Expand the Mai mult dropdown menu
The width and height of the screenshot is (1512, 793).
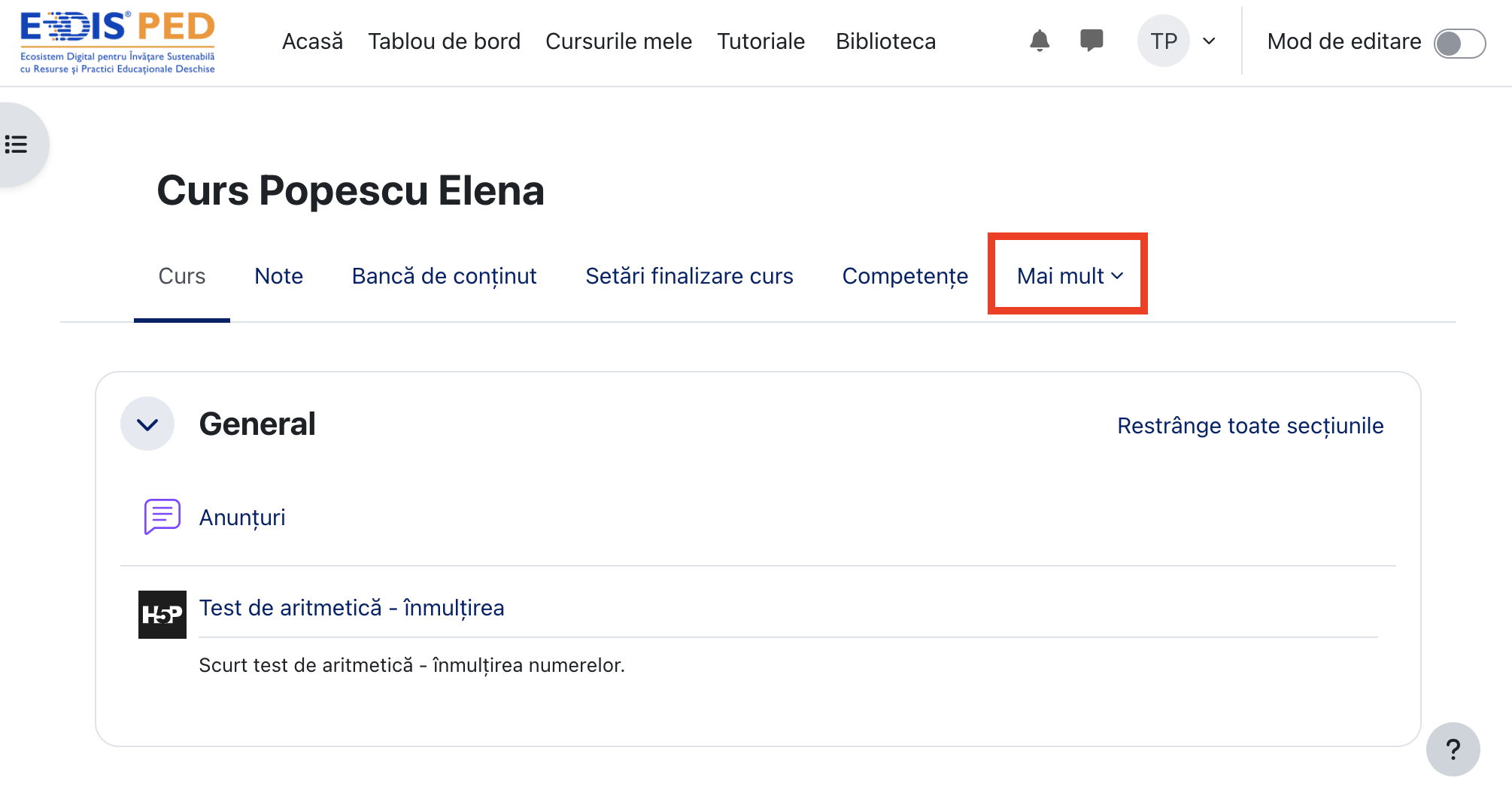coord(1069,276)
